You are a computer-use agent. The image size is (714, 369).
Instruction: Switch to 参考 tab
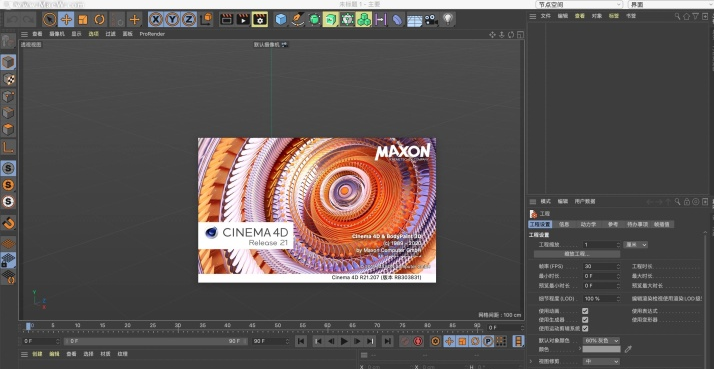[x=613, y=224]
